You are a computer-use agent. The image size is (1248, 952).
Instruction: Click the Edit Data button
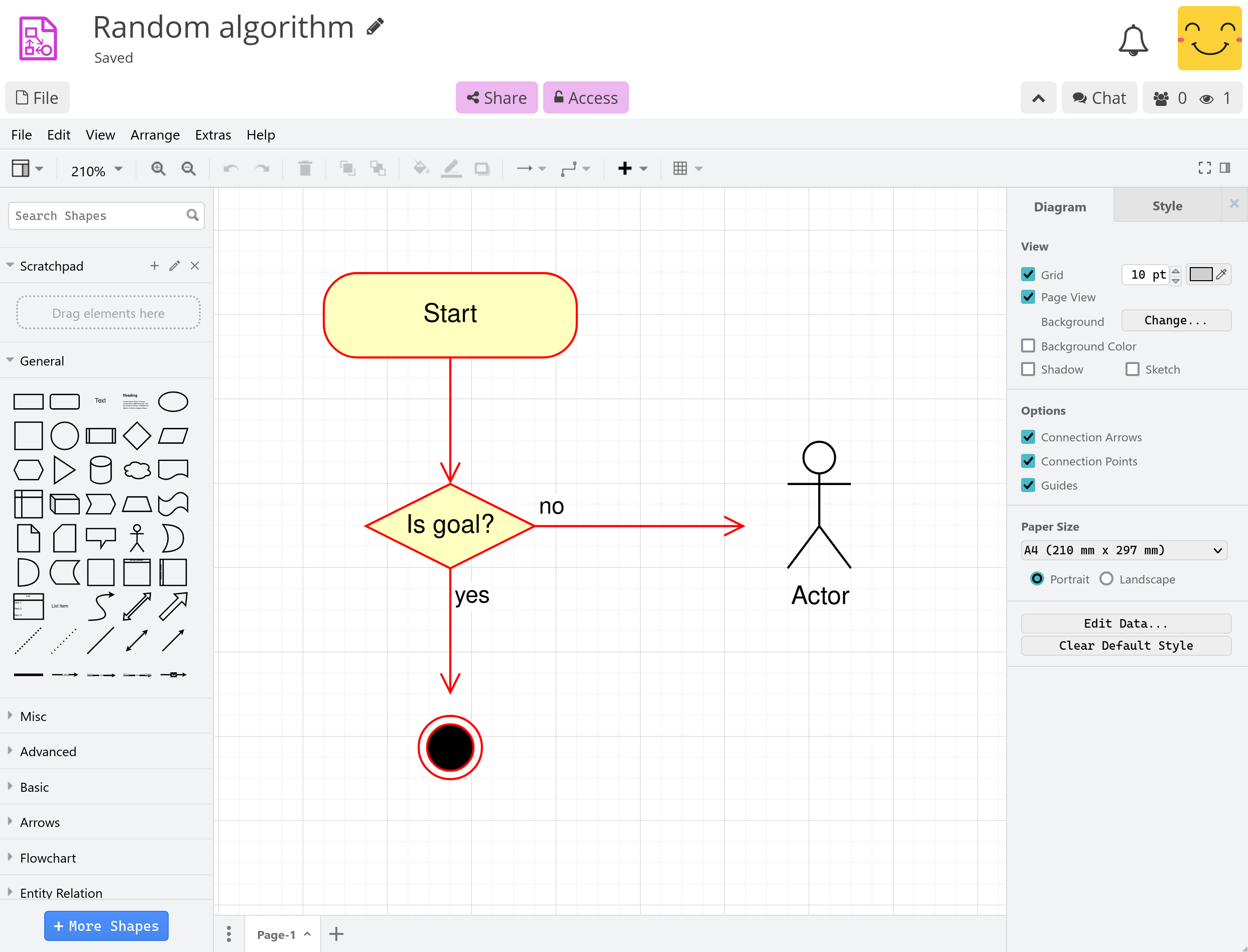(1126, 622)
